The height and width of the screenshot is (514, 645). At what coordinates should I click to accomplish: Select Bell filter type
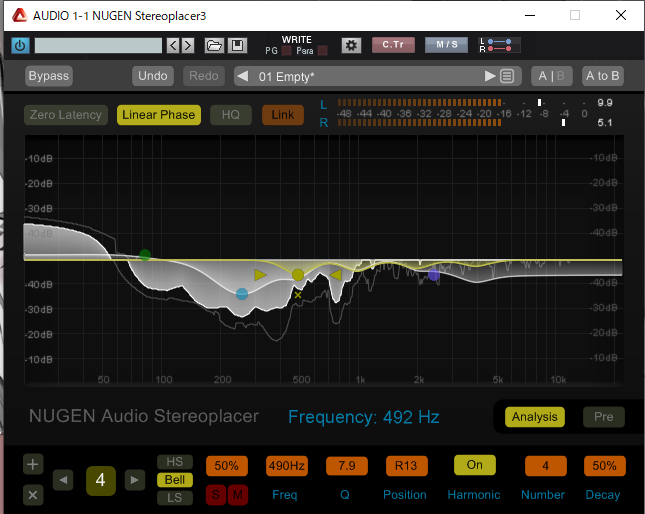coord(175,480)
